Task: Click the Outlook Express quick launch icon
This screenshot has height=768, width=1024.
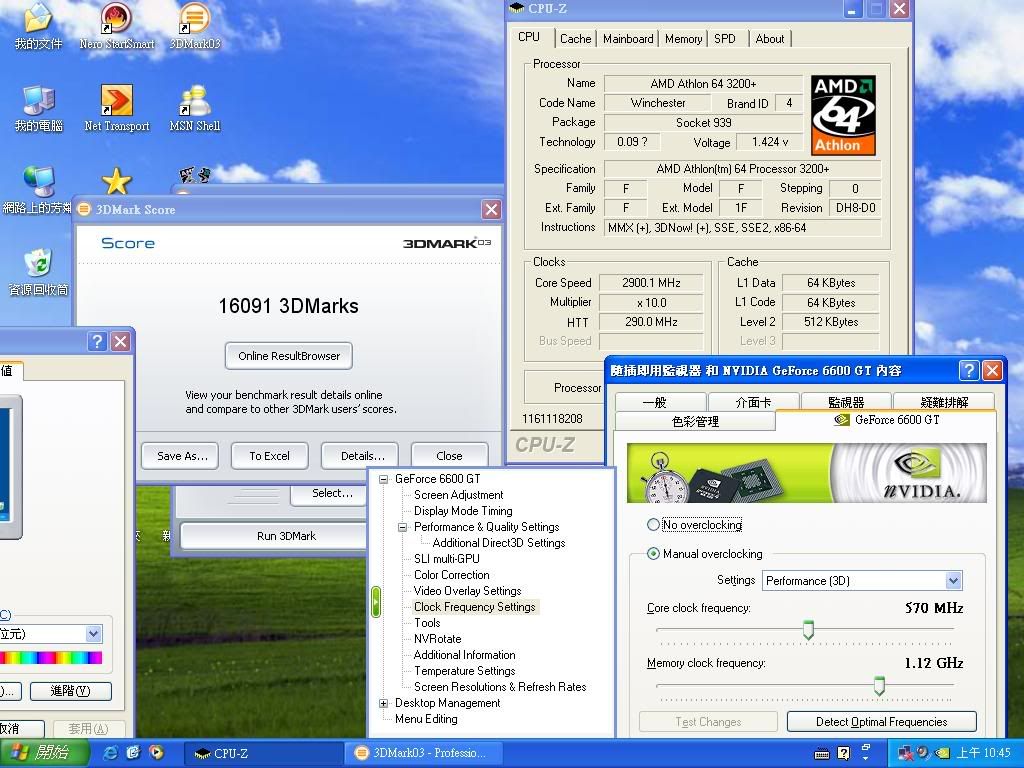Action: click(x=133, y=752)
